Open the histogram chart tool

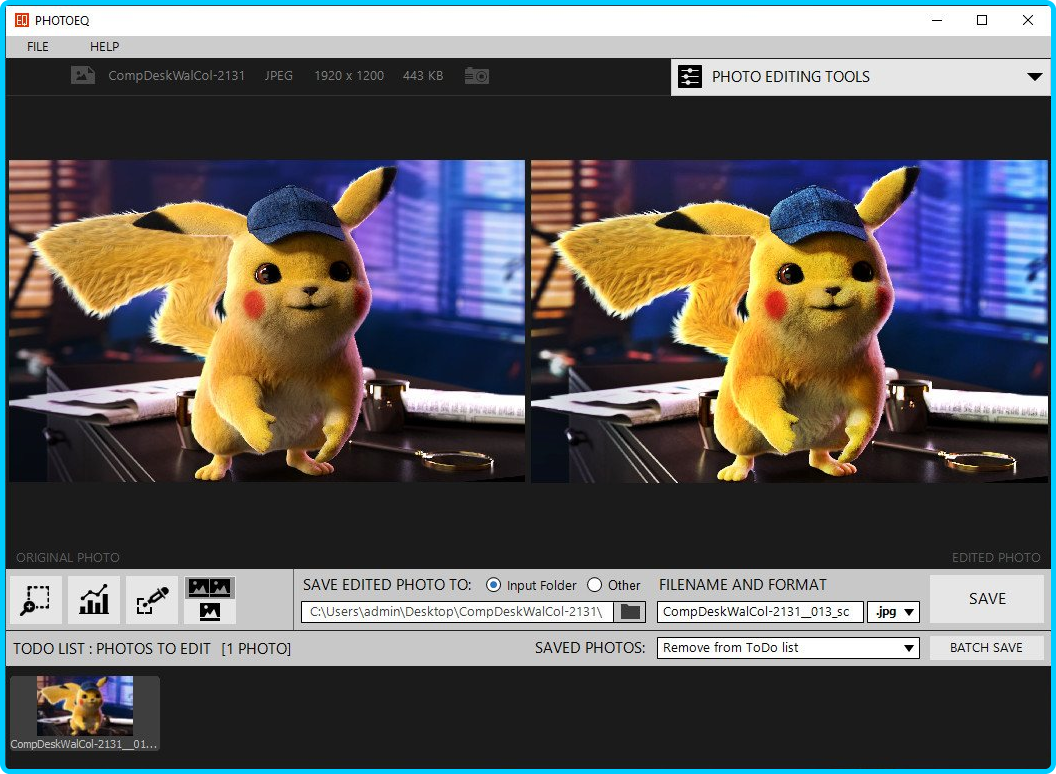94,600
